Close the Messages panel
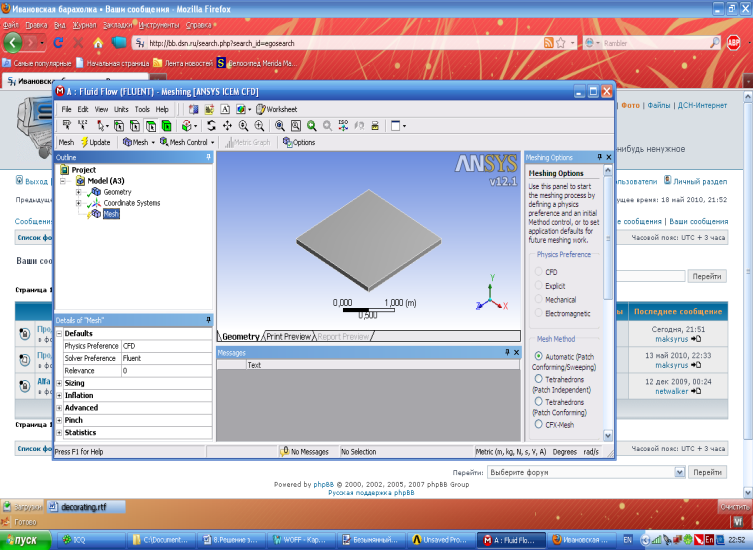The width and height of the screenshot is (753, 550). coord(516,353)
